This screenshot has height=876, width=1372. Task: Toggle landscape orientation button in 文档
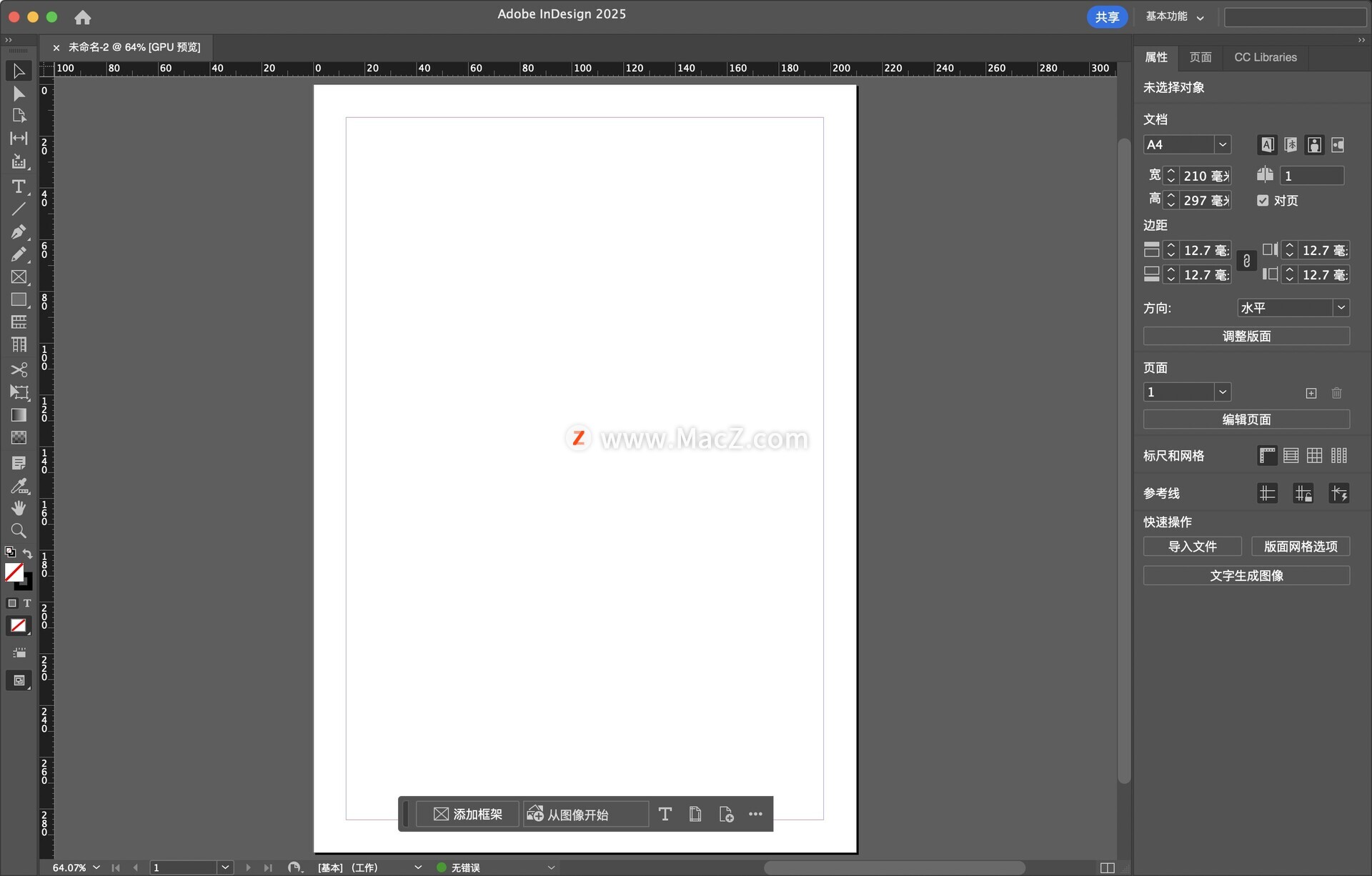[1338, 145]
